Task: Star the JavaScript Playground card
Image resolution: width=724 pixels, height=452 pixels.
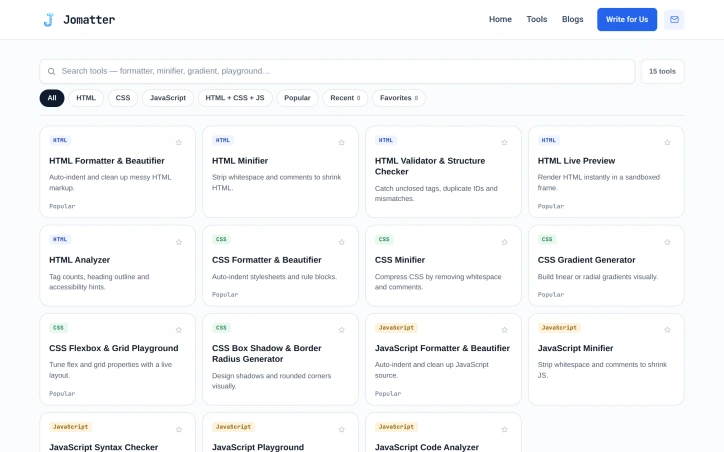Action: [342, 430]
